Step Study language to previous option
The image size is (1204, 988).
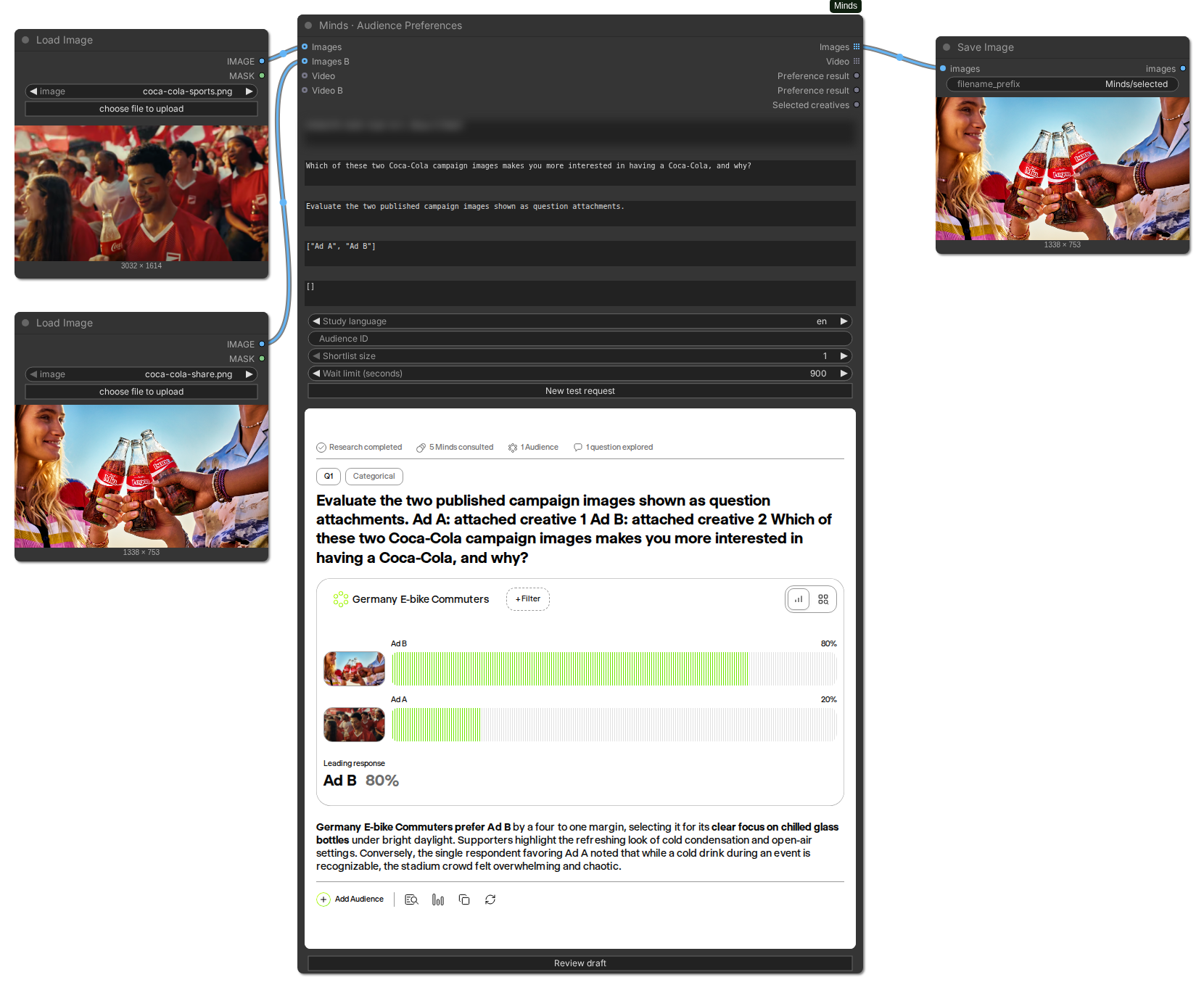(316, 321)
